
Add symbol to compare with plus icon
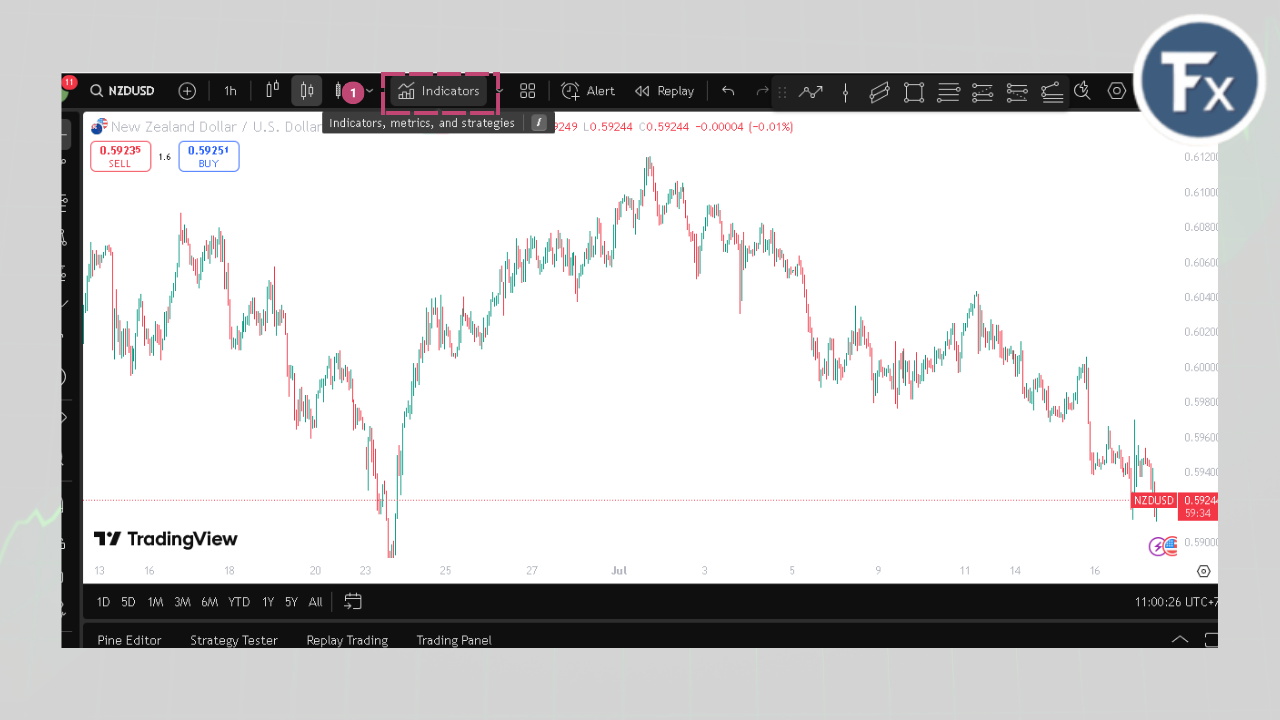[187, 91]
